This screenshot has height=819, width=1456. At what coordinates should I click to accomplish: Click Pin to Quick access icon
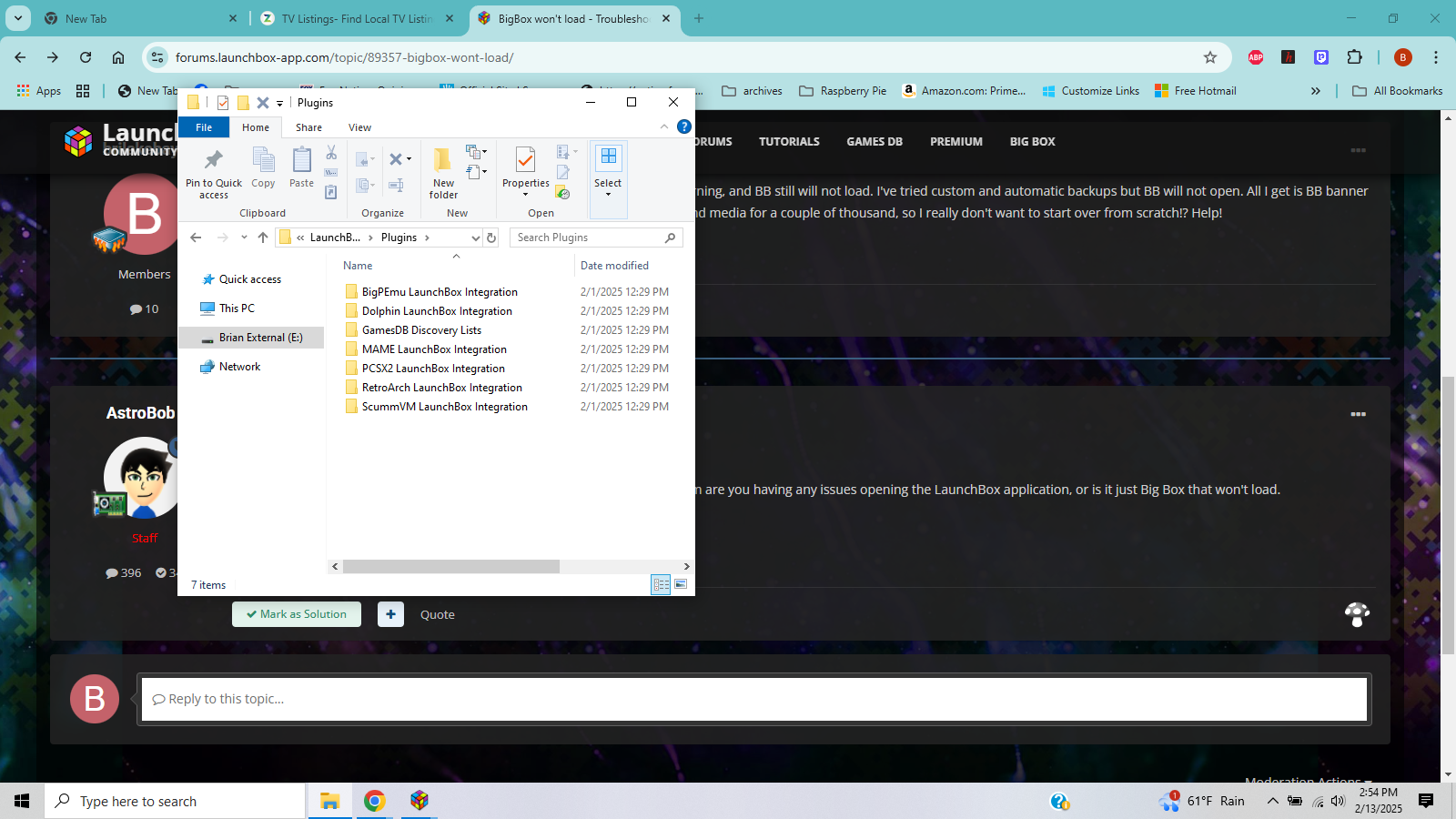click(213, 162)
